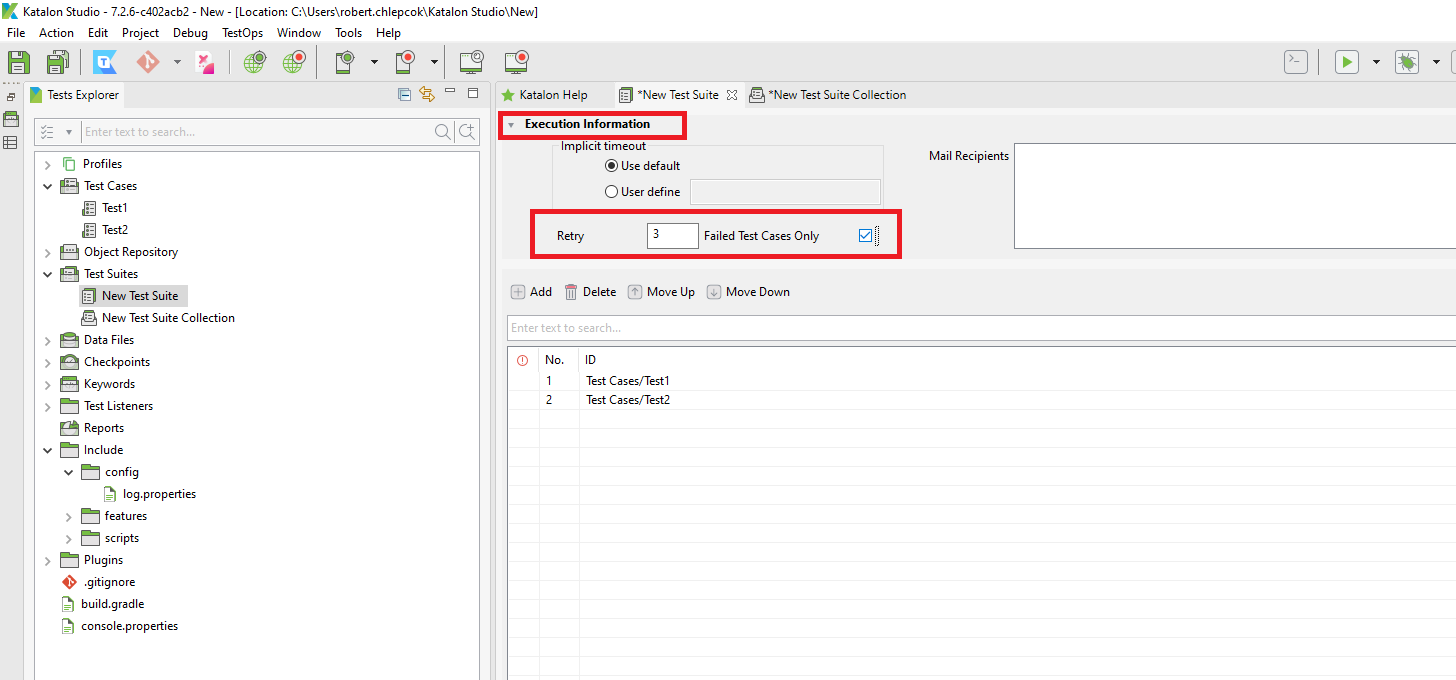Click the Debug bug icon
This screenshot has height=680, width=1456.
(x=1407, y=62)
